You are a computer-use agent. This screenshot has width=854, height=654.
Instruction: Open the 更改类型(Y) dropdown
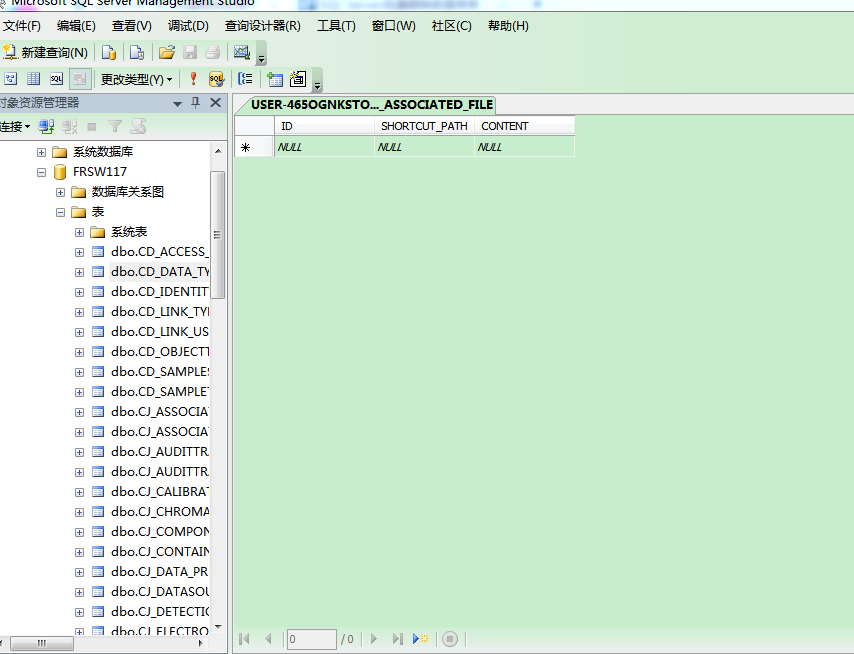pos(136,80)
